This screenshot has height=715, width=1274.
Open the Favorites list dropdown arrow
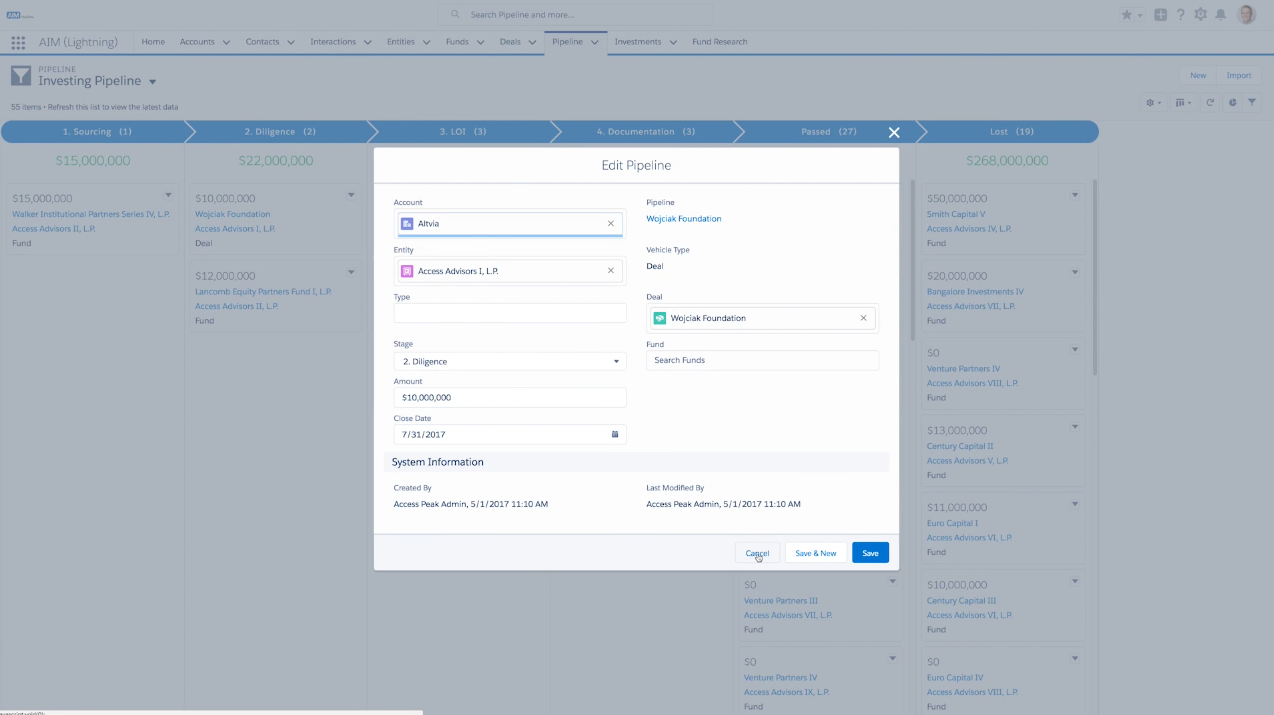coord(1141,15)
